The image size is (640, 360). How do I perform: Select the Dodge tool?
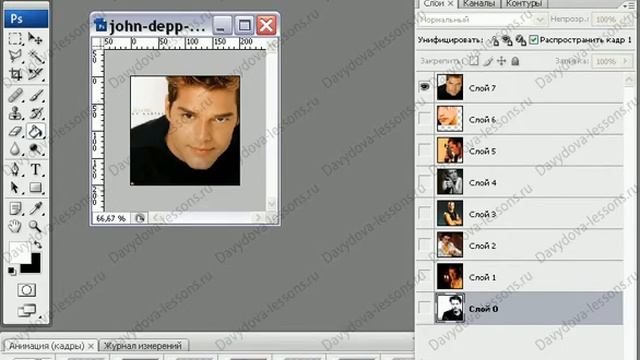point(36,149)
